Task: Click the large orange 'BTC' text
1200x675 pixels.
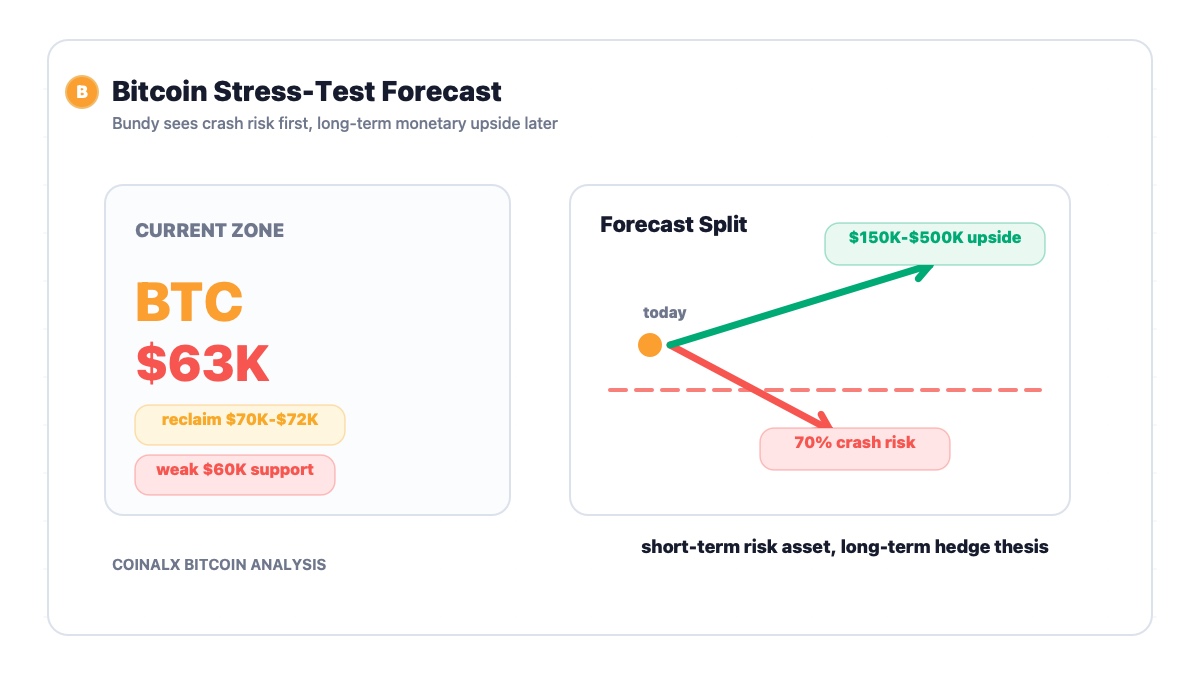Action: [x=190, y=301]
